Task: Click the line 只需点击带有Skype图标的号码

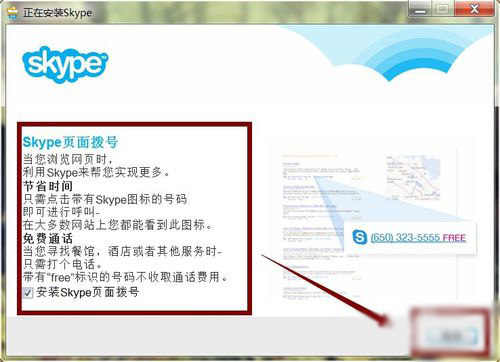Action: click(x=105, y=199)
